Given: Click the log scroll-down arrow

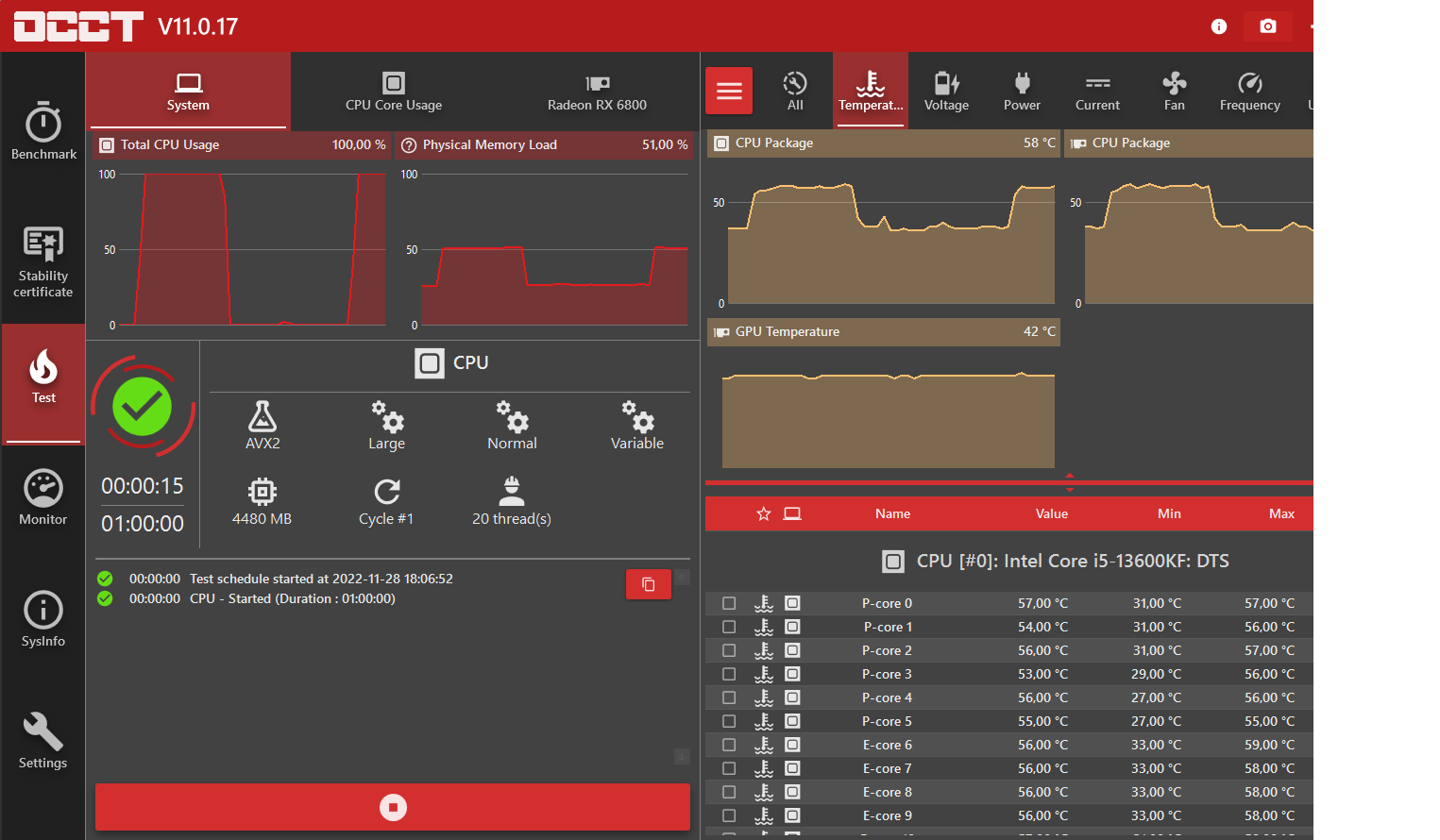Looking at the screenshot, I should [x=682, y=757].
